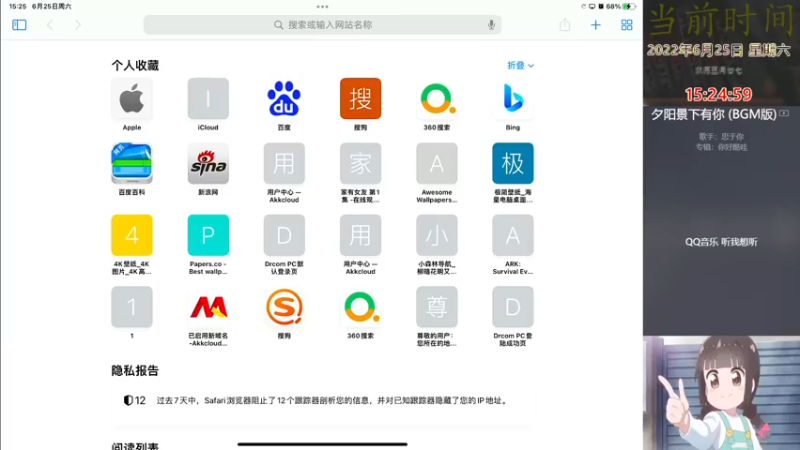Tap the microphone dictation icon
The width and height of the screenshot is (800, 450).
point(491,24)
